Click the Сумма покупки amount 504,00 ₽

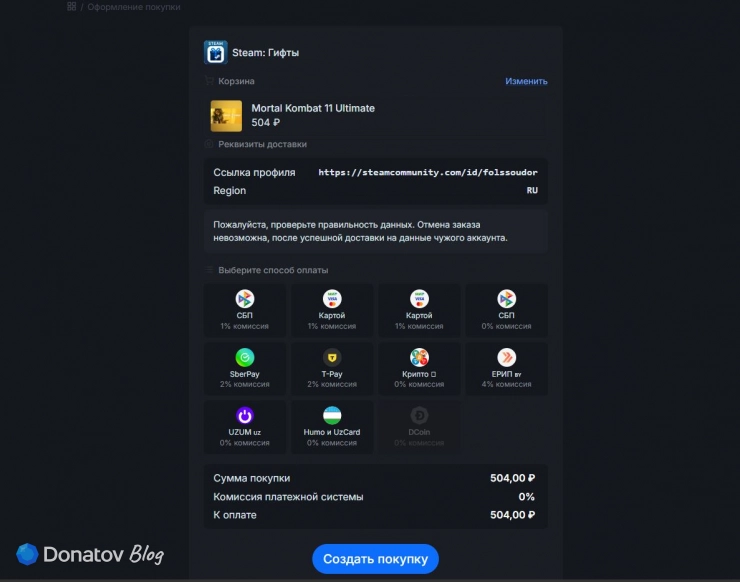tap(512, 478)
